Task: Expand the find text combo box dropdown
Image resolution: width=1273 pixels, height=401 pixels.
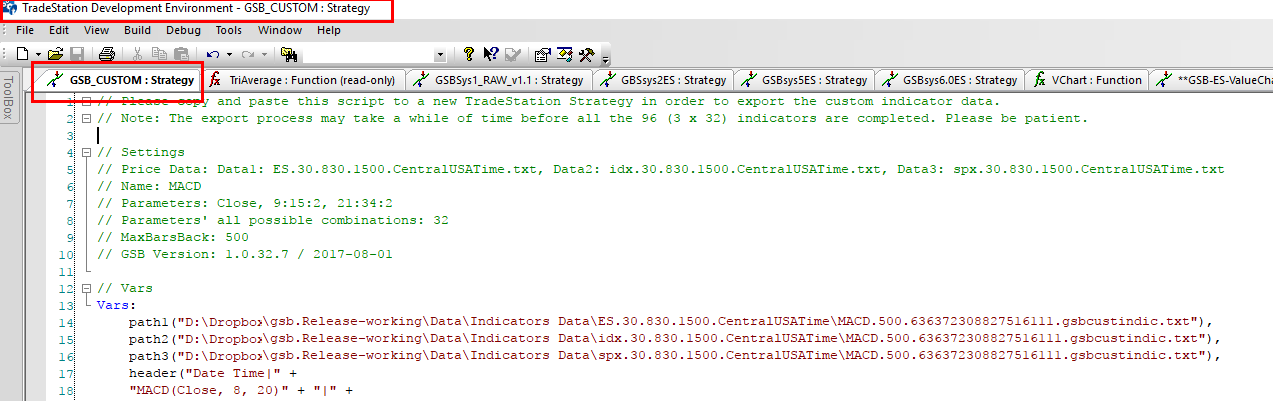Action: coord(440,54)
